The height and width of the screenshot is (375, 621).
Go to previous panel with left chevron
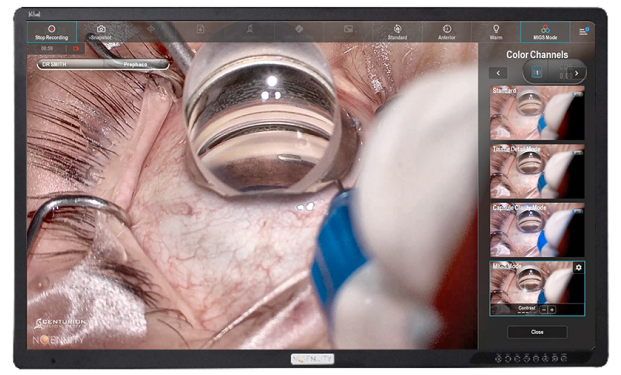click(498, 73)
